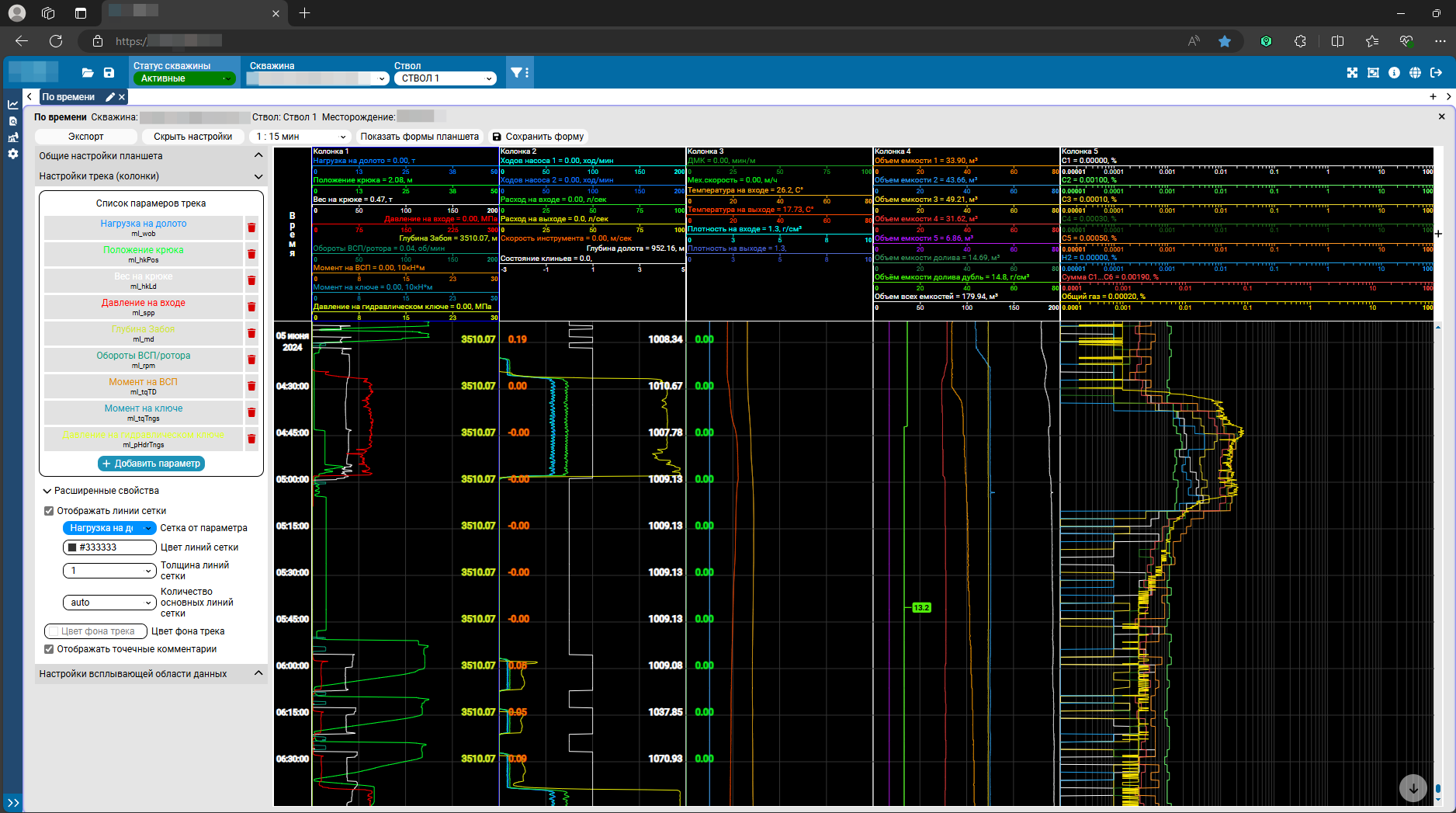
Task: Click the open folder icon in header
Action: [88, 73]
